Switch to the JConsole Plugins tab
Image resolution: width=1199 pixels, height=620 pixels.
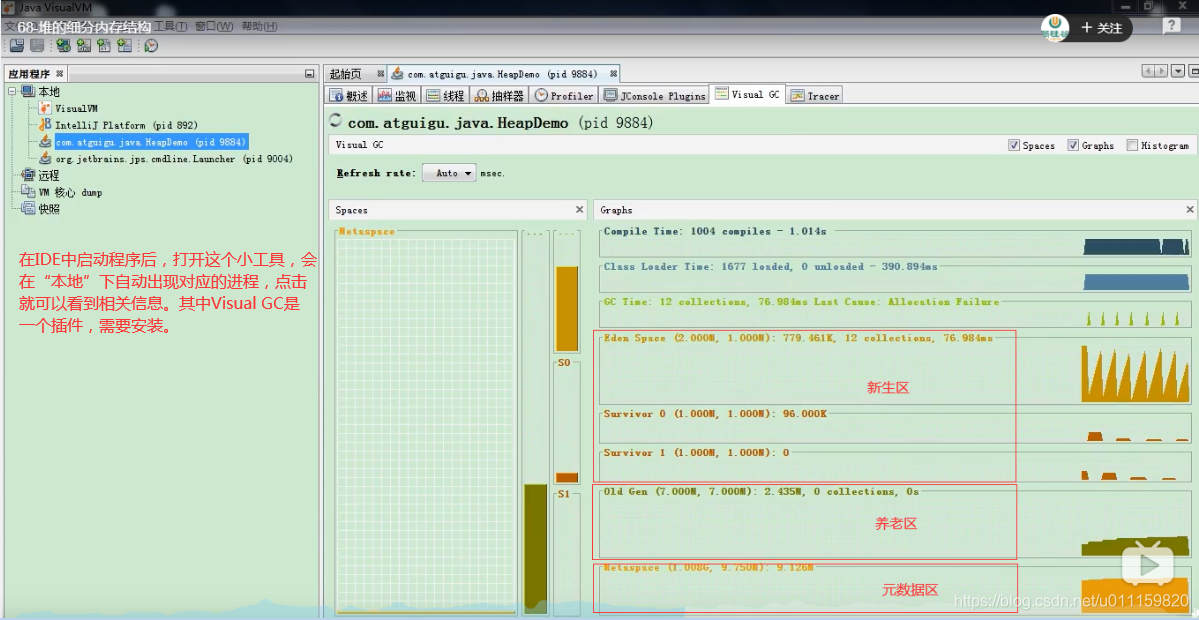655,96
